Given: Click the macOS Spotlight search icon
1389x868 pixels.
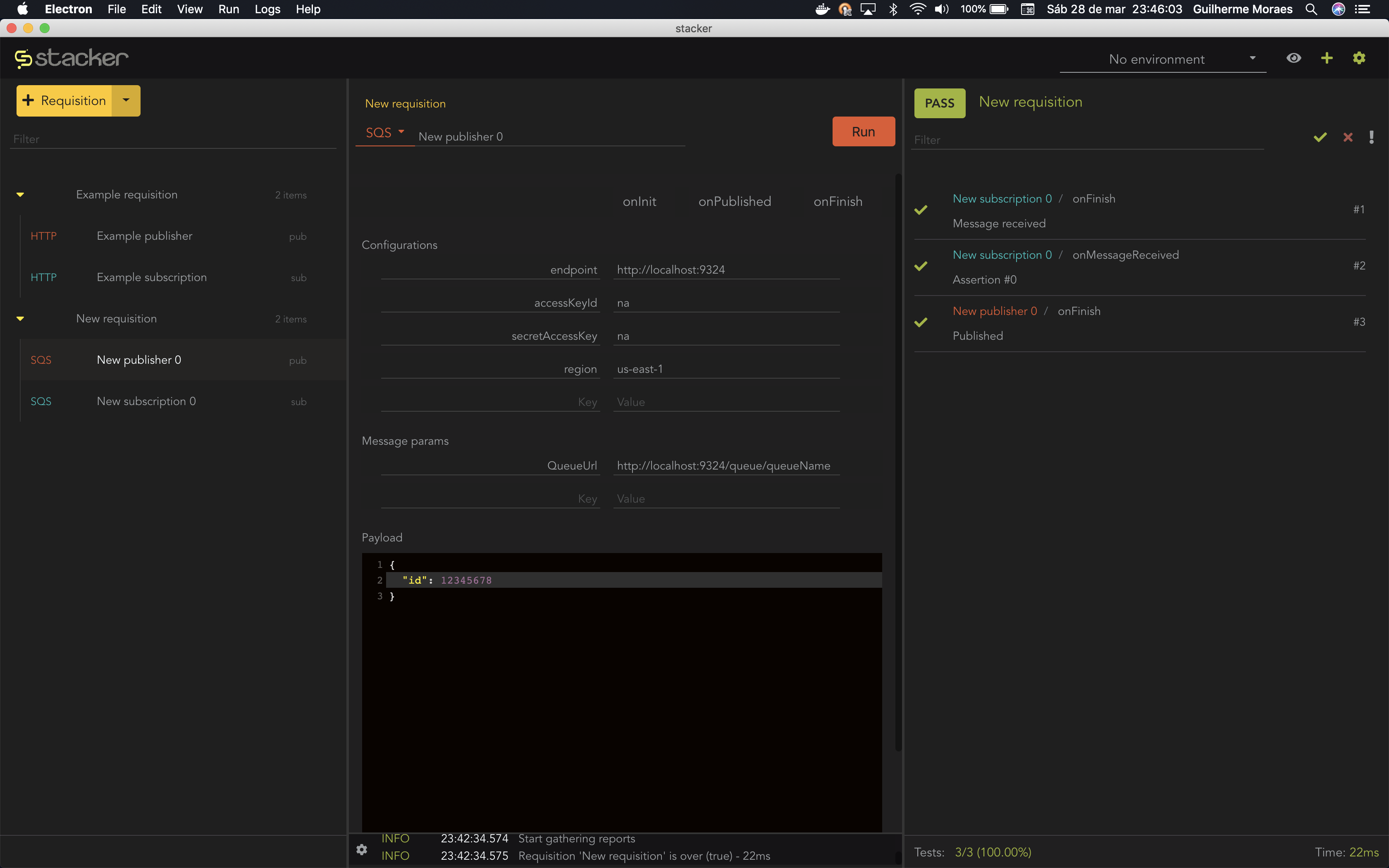Looking at the screenshot, I should tap(1311, 9).
